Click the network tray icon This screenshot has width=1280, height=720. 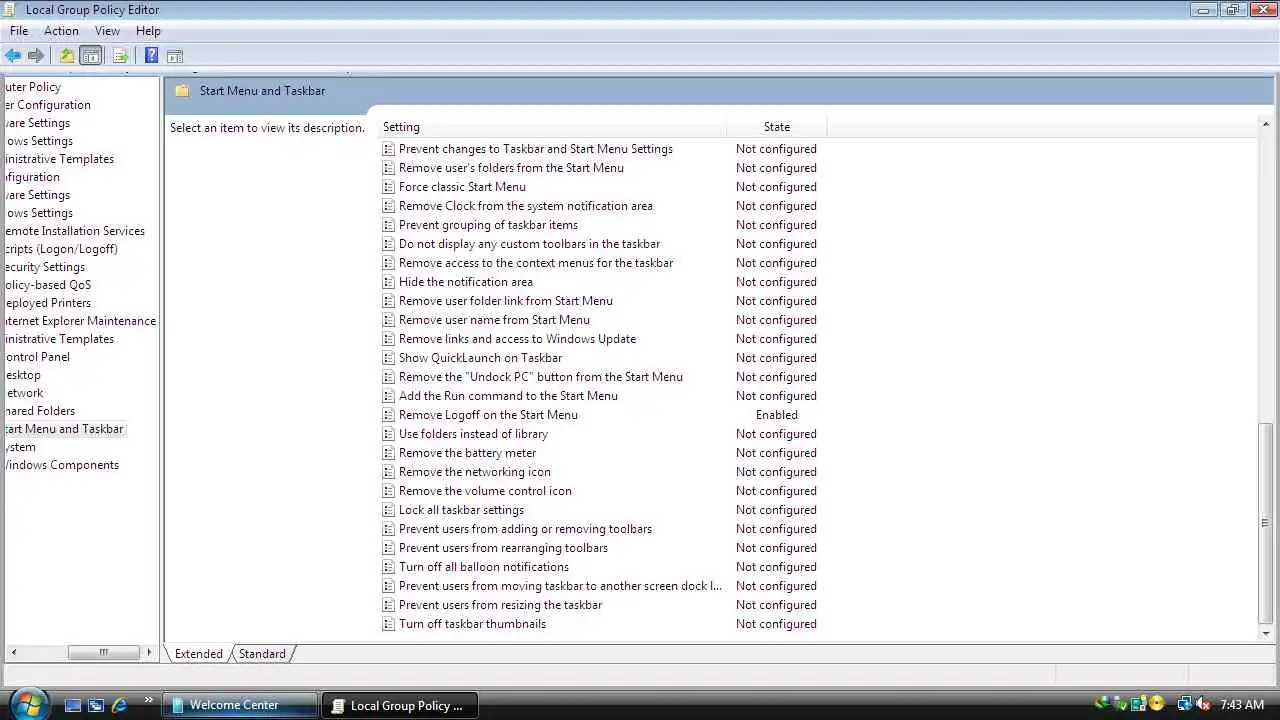[1185, 705]
